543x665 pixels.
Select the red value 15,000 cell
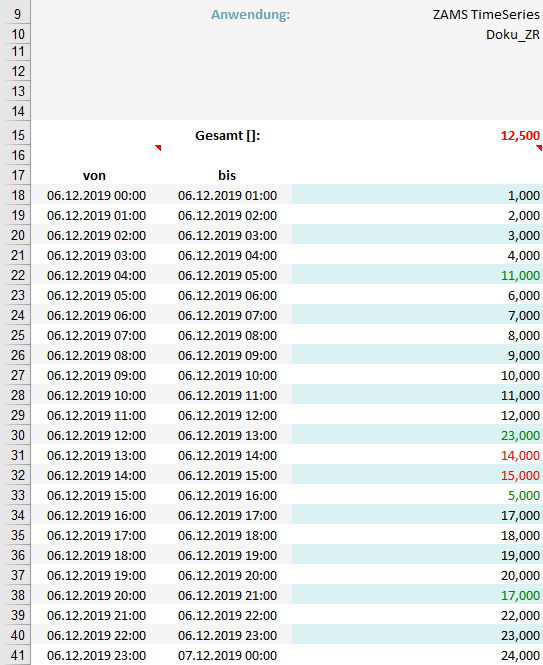(417, 475)
